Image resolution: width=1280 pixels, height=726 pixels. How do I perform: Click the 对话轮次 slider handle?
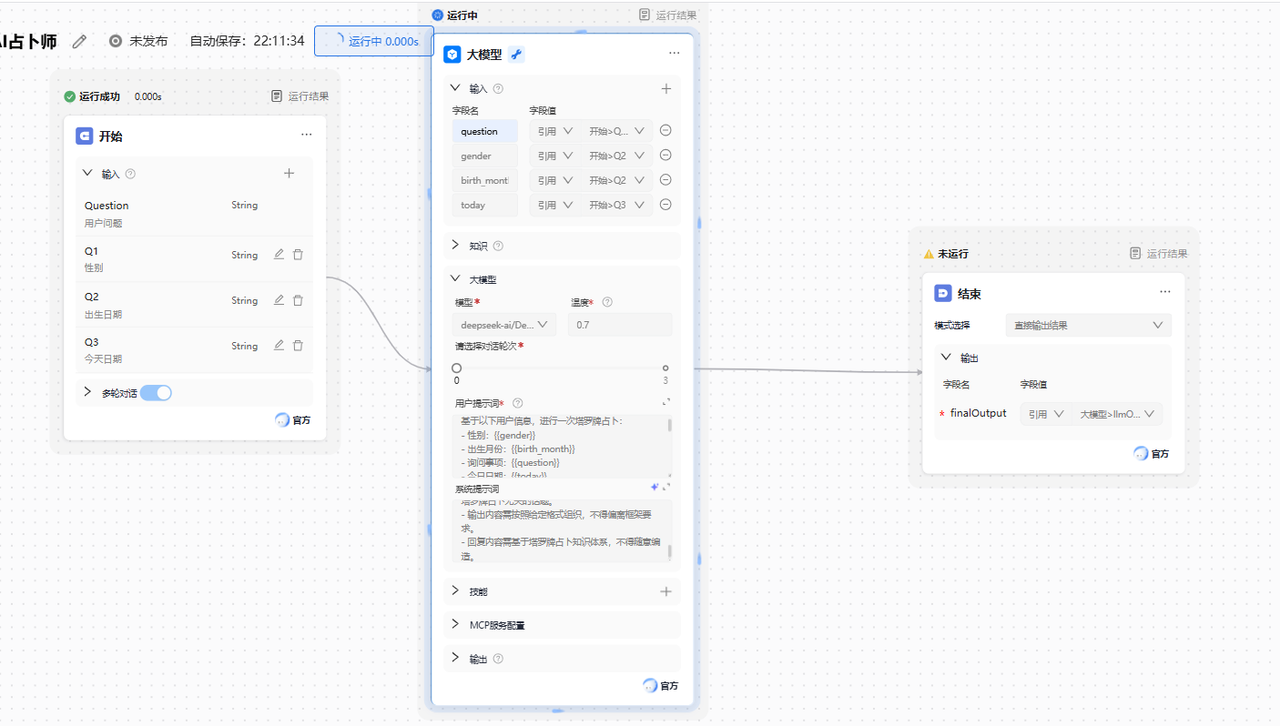tap(457, 368)
